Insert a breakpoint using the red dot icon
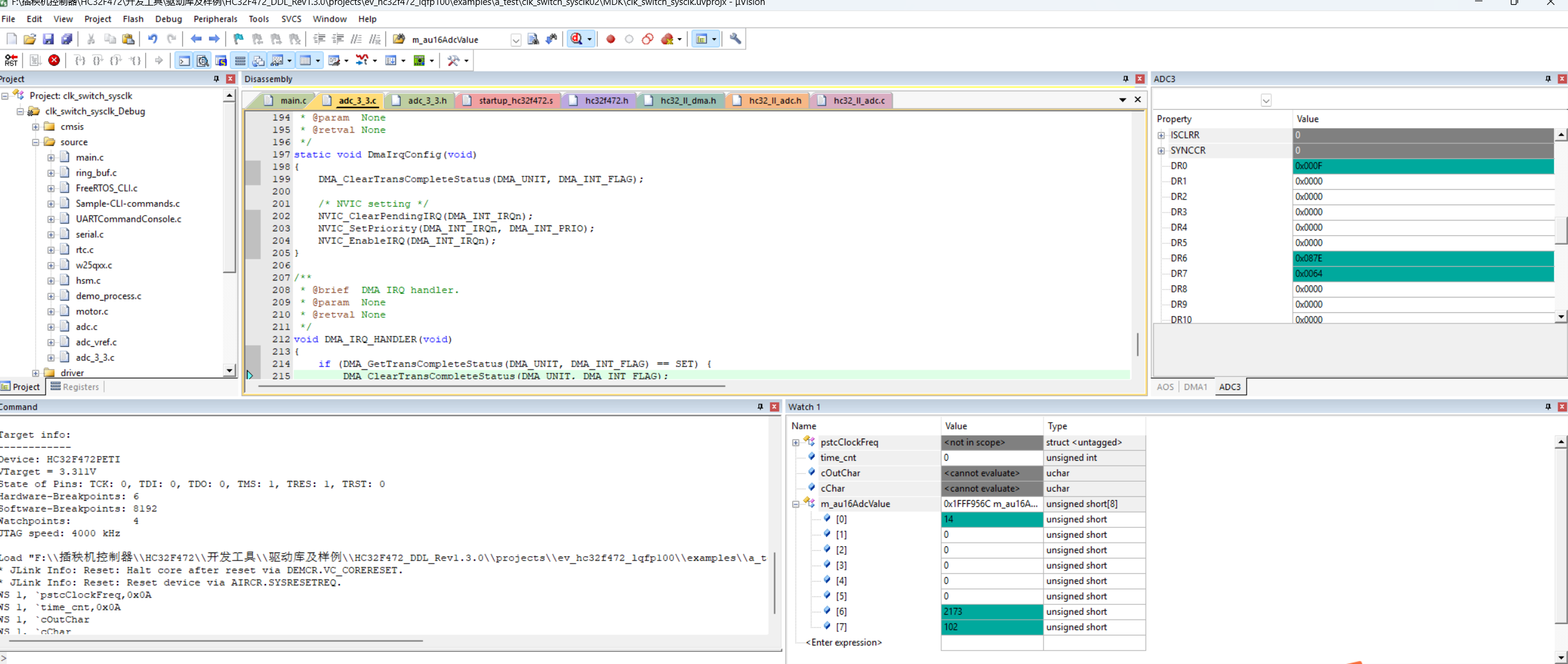The height and width of the screenshot is (664, 1568). tap(610, 39)
